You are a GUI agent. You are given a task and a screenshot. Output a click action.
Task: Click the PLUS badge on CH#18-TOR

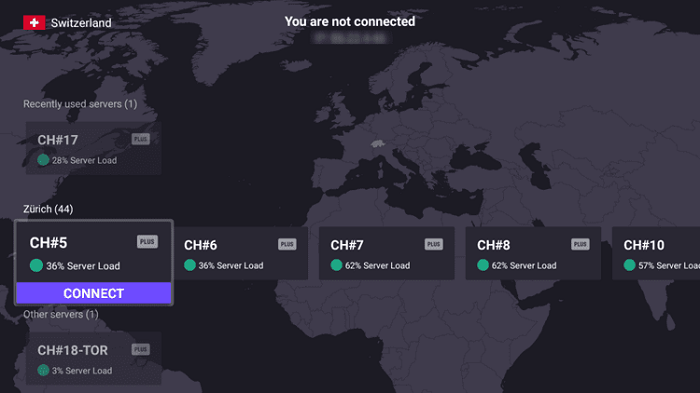pyautogui.click(x=141, y=349)
